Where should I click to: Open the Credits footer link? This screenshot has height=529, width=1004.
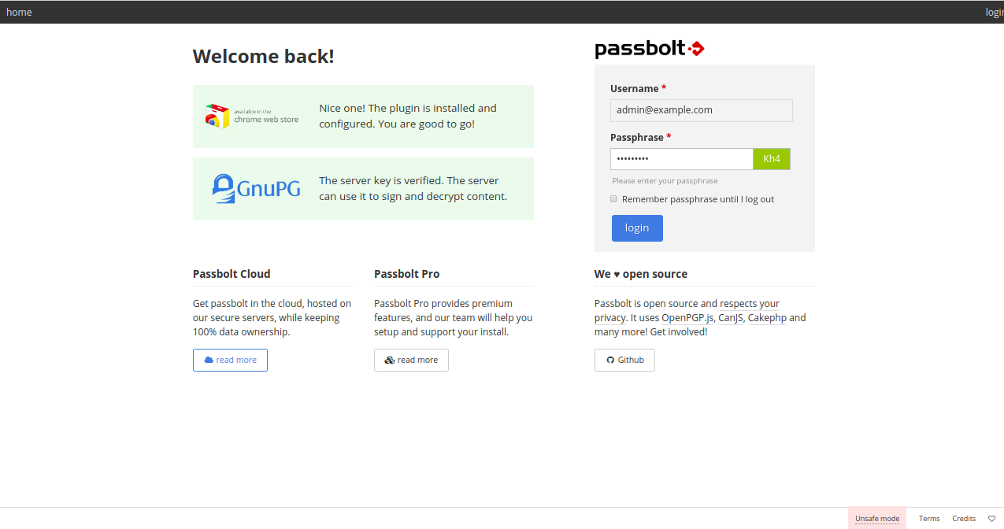(964, 519)
